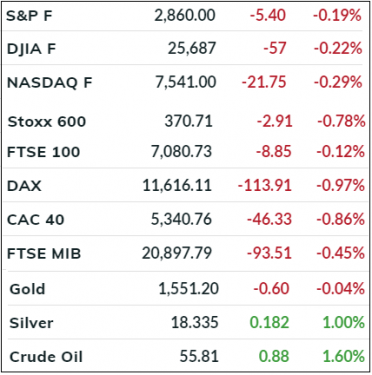Screen dimensions: 372x375
Task: Select the Silver commodity row
Action: [x=186, y=323]
